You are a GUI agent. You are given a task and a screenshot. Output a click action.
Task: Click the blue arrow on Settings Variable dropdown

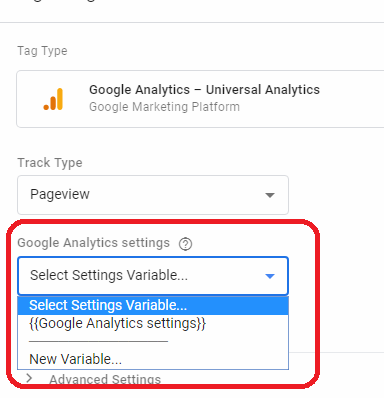click(270, 276)
